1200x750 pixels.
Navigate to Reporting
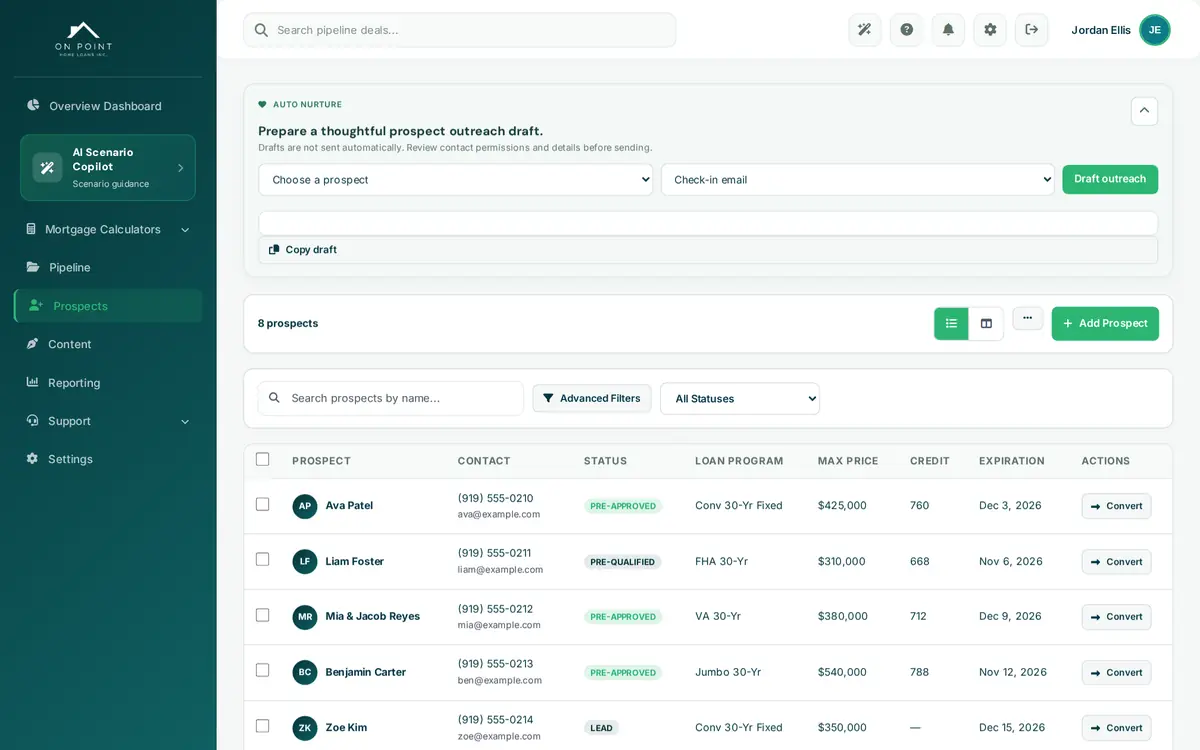[108, 383]
